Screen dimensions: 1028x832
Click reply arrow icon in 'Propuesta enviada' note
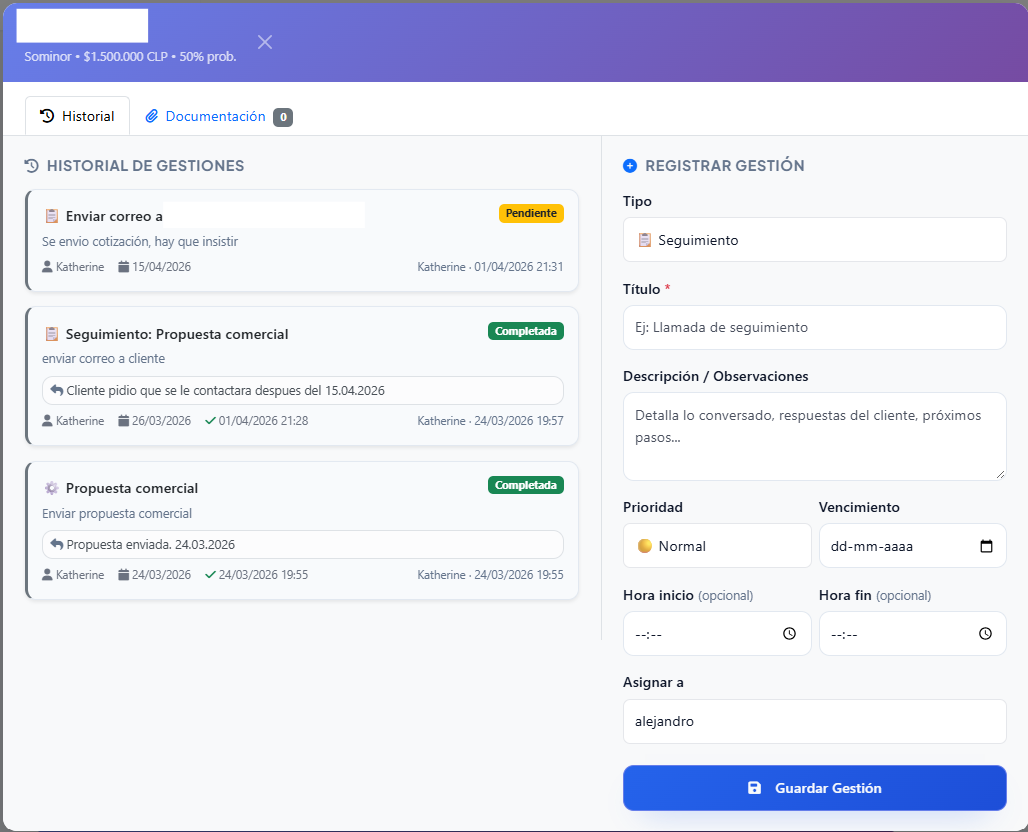[x=57, y=544]
